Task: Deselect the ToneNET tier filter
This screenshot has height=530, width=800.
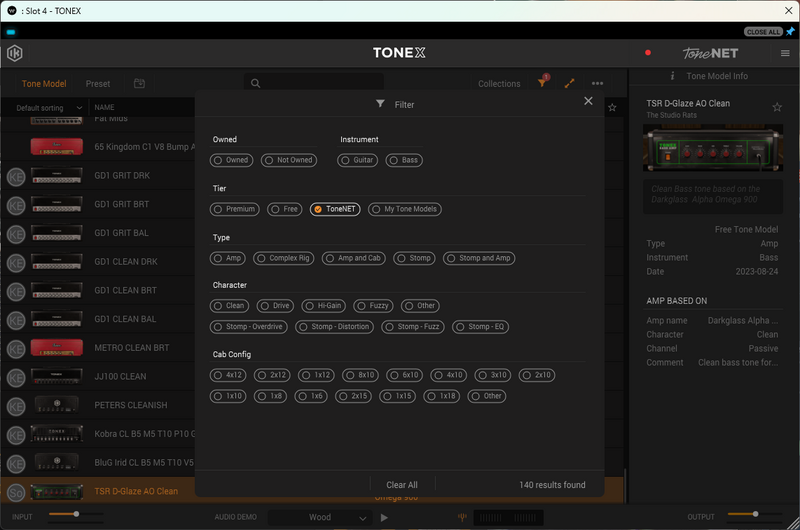Action: (335, 209)
